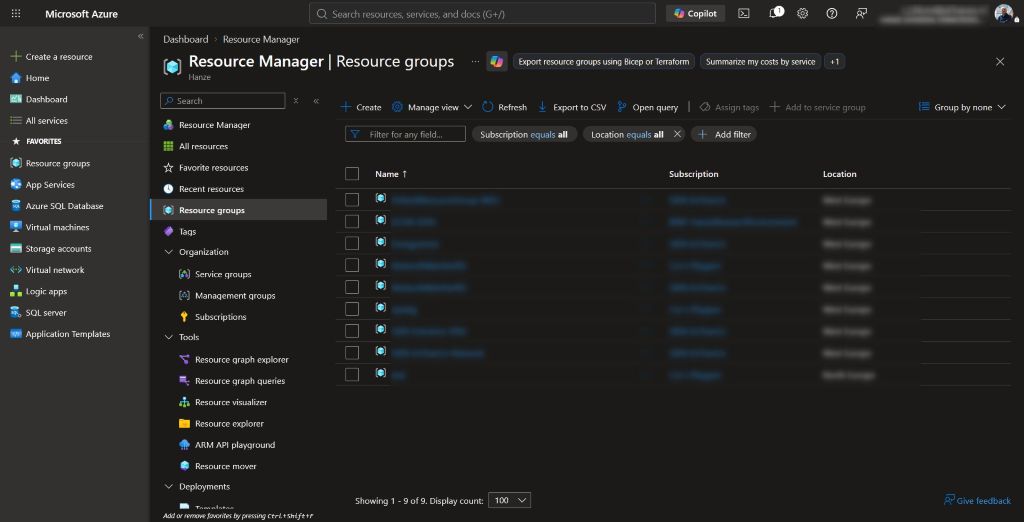Open the Manage view dropdown
1024x522 pixels.
click(x=432, y=107)
